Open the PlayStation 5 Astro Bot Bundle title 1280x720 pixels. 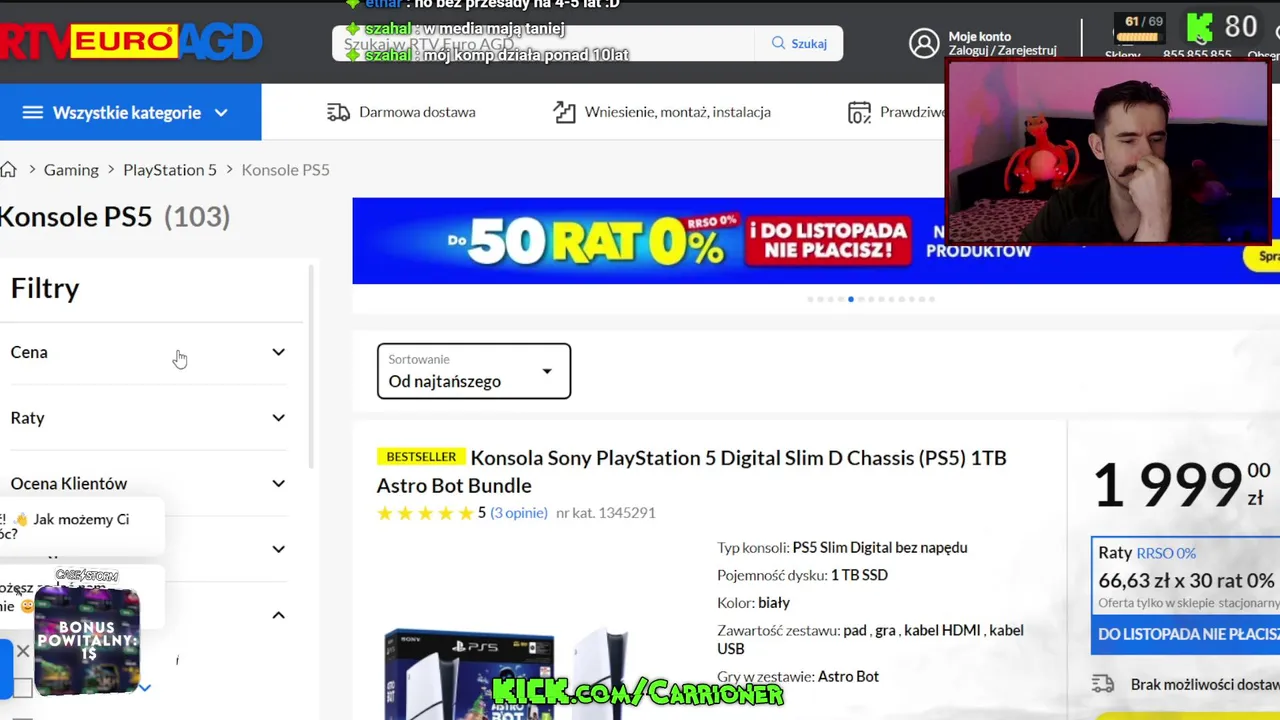pyautogui.click(x=691, y=471)
